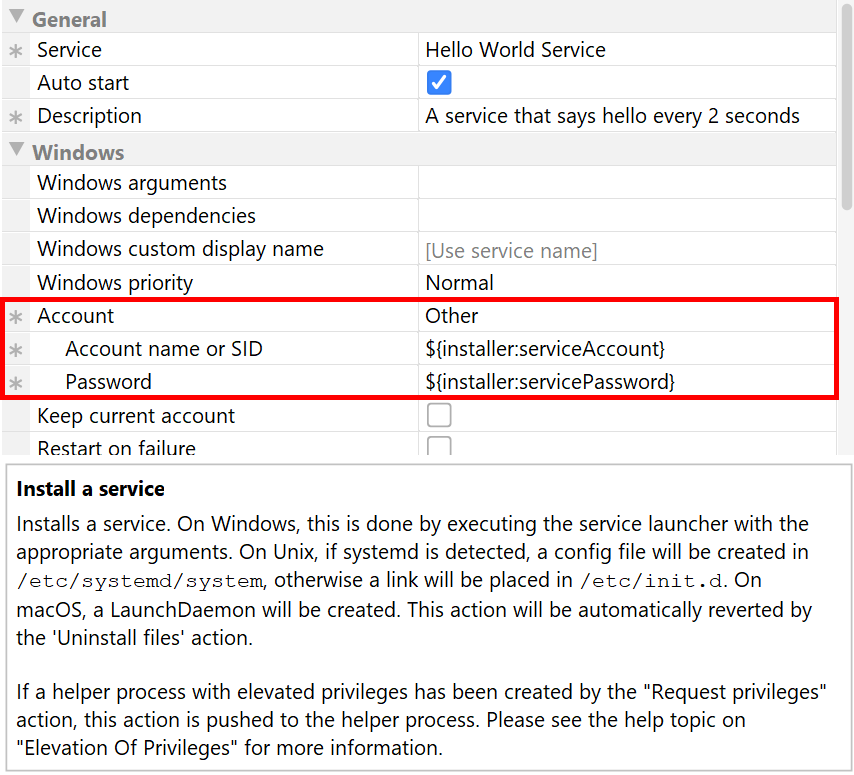This screenshot has width=854, height=775.
Task: Click the asterisk beside Account name or SID
Action: [15, 350]
